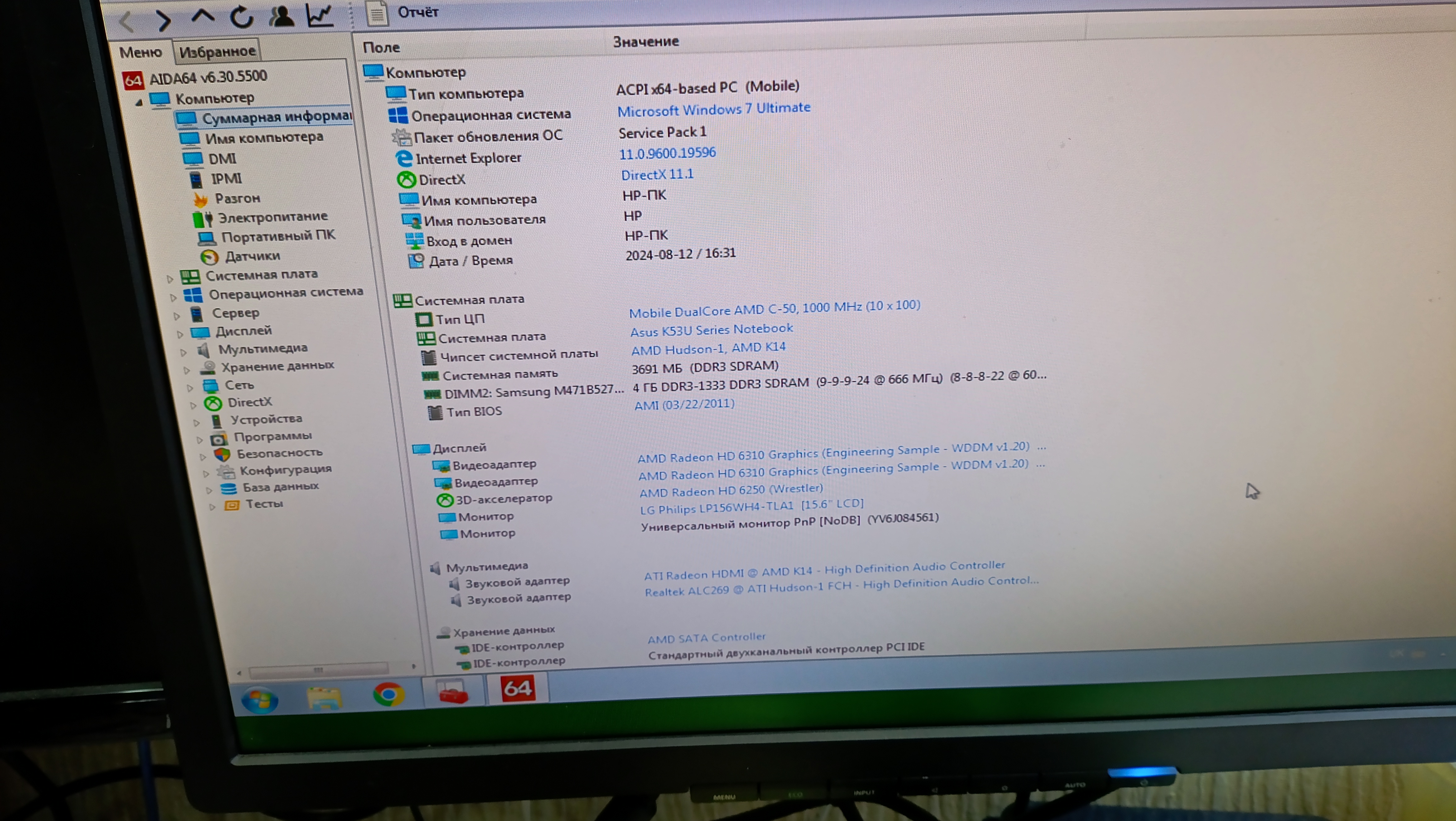Viewport: 1456px width, 821px height.
Task: Open the AMD SATA Controller link
Action: [x=707, y=638]
